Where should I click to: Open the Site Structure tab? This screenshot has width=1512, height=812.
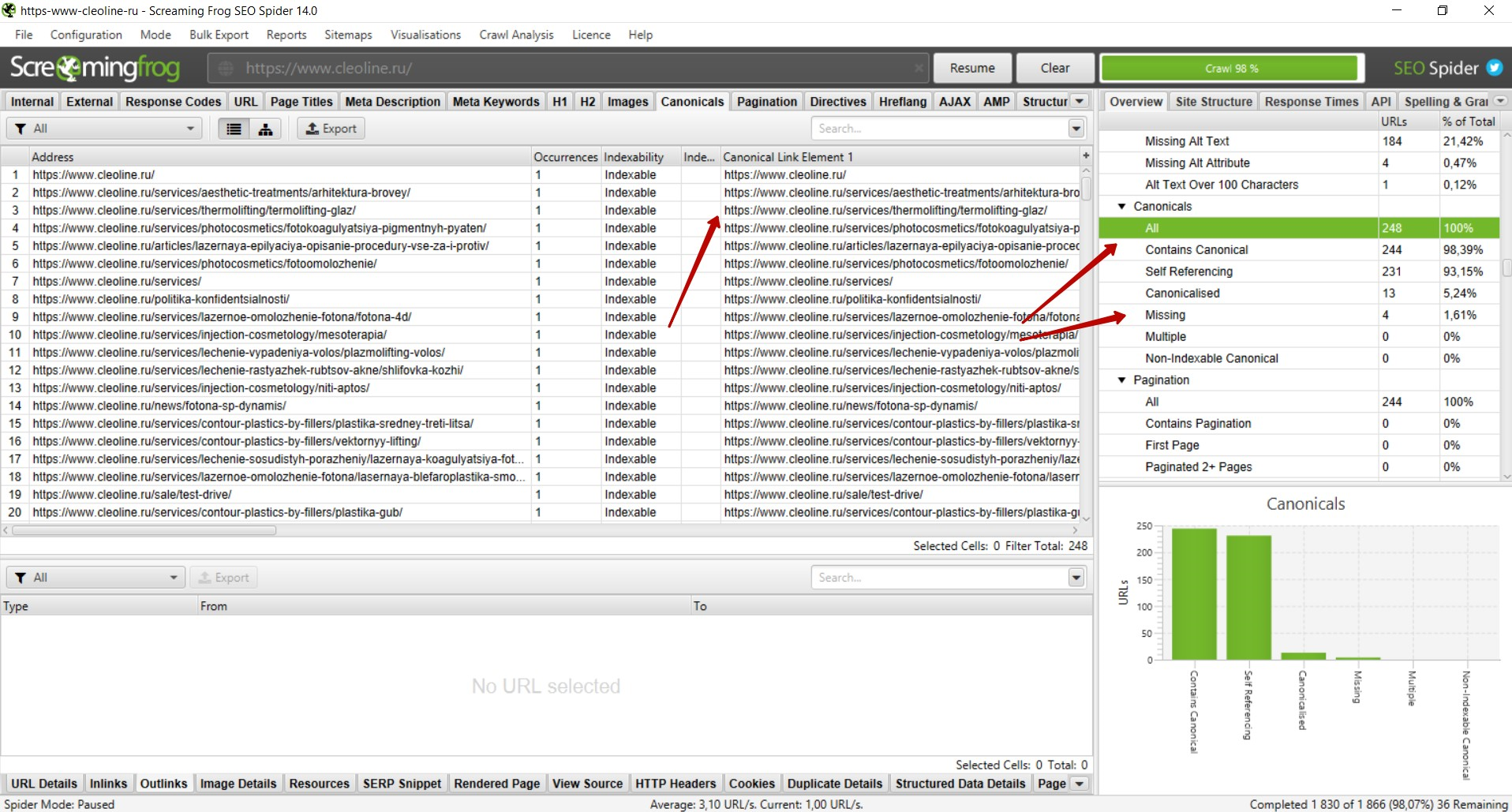coord(1214,102)
